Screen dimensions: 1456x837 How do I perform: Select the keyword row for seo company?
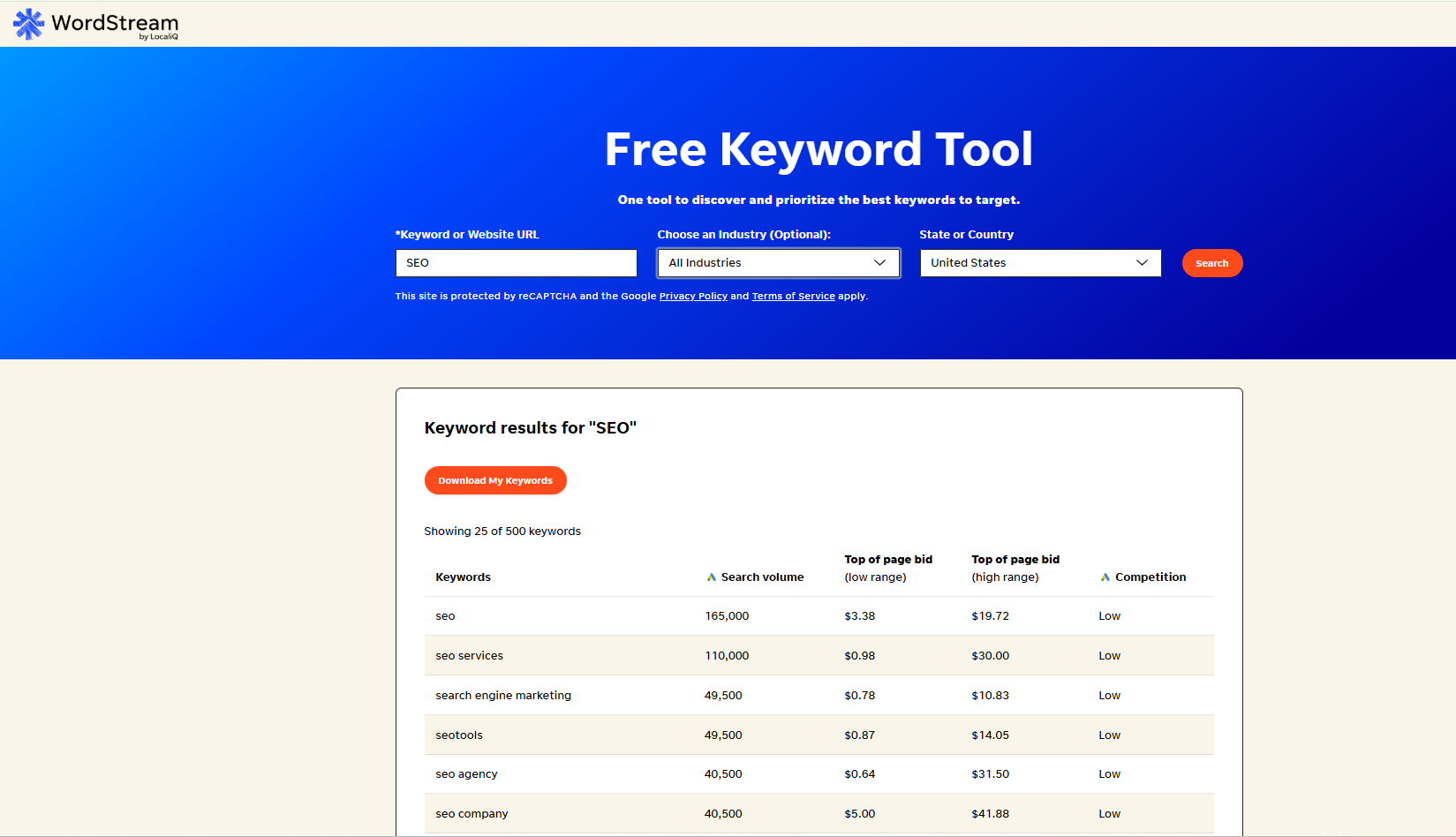[x=472, y=813]
